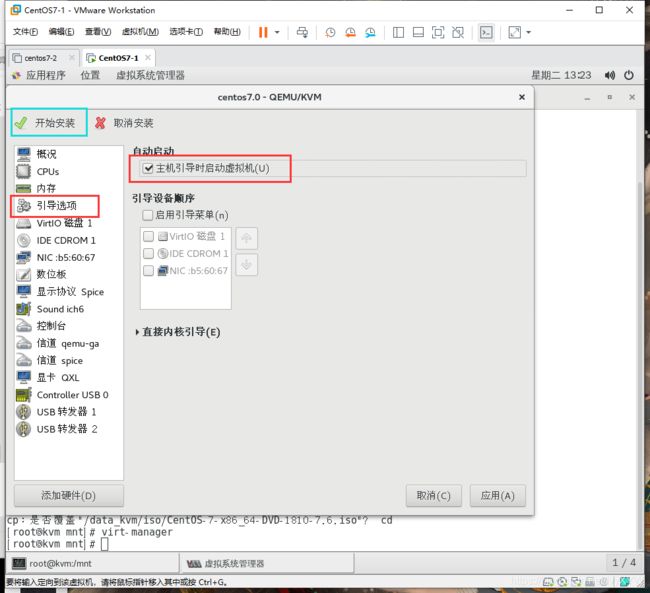
Task: Open the 选项卡(T) menu
Action: [x=186, y=32]
